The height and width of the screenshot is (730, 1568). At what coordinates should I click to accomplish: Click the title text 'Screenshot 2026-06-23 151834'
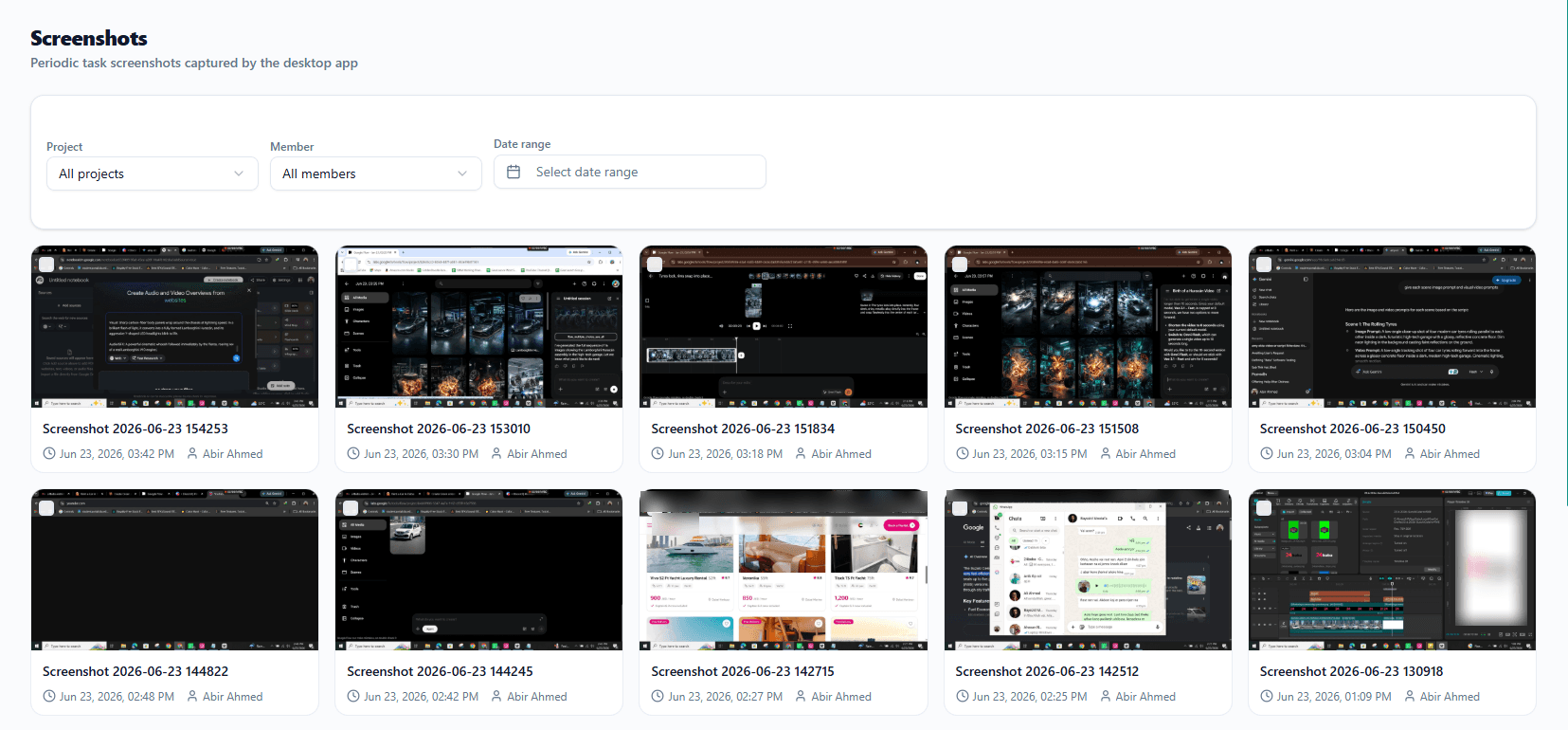click(x=743, y=429)
